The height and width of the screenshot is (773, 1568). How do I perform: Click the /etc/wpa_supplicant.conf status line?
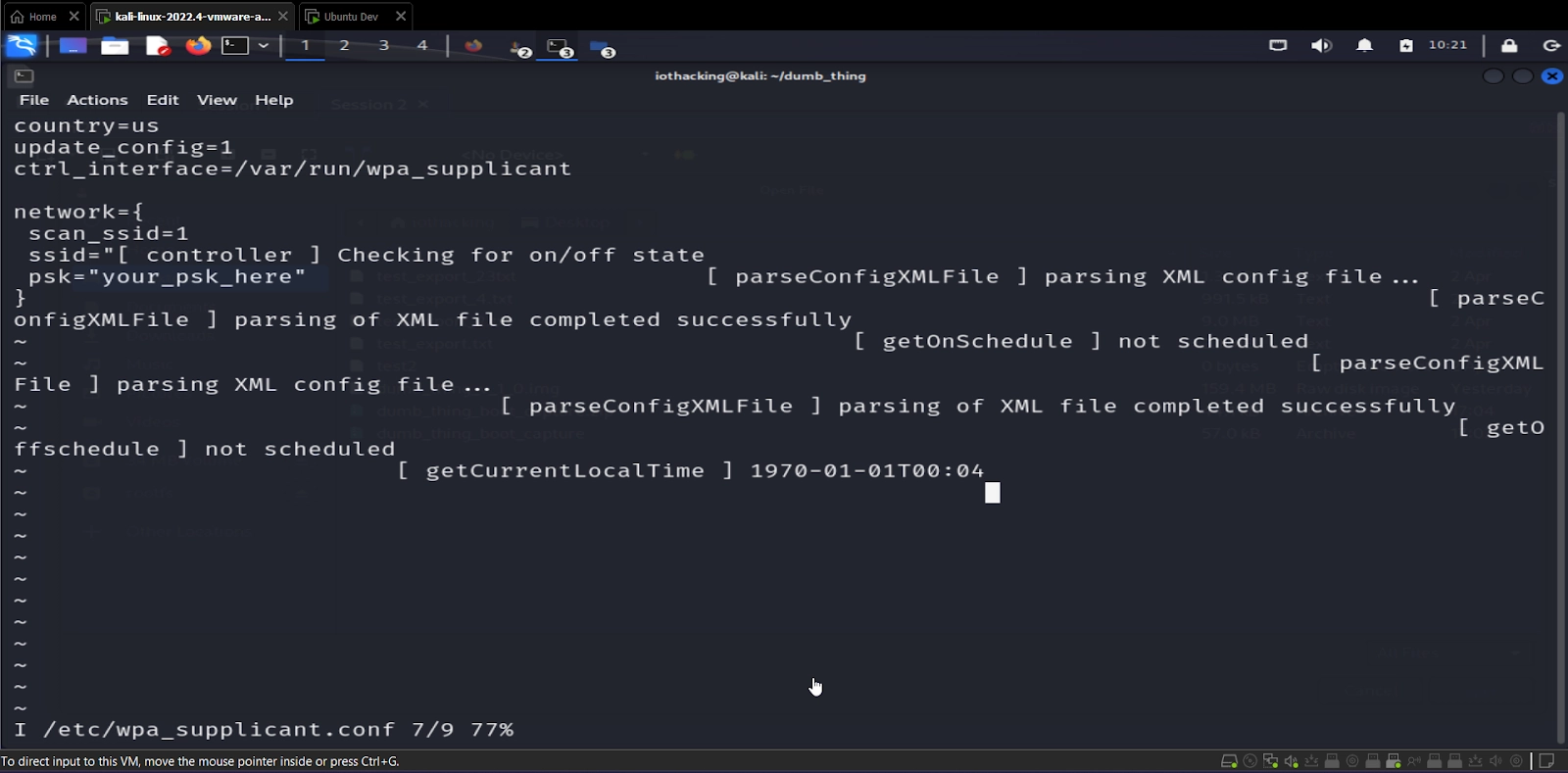pos(265,730)
